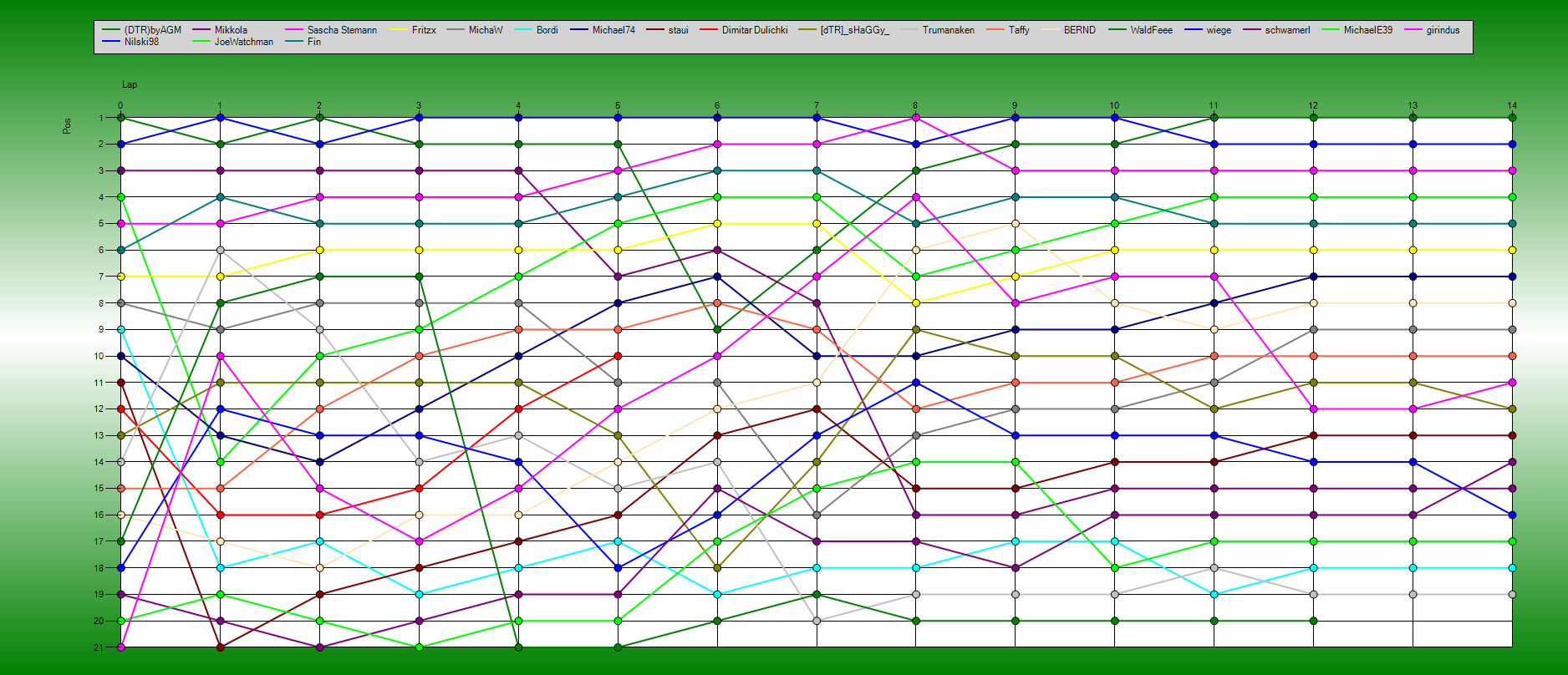Click the yellow Fritzx legend line swatch

(x=398, y=30)
